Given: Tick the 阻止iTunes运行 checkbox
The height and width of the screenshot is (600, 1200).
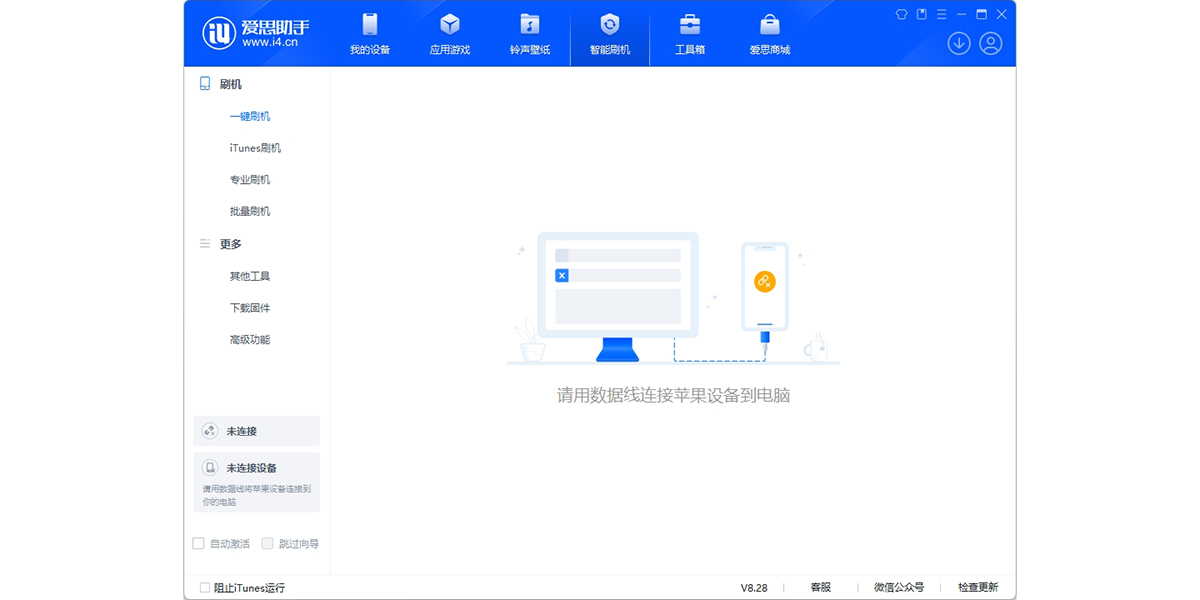Looking at the screenshot, I should click(x=205, y=588).
